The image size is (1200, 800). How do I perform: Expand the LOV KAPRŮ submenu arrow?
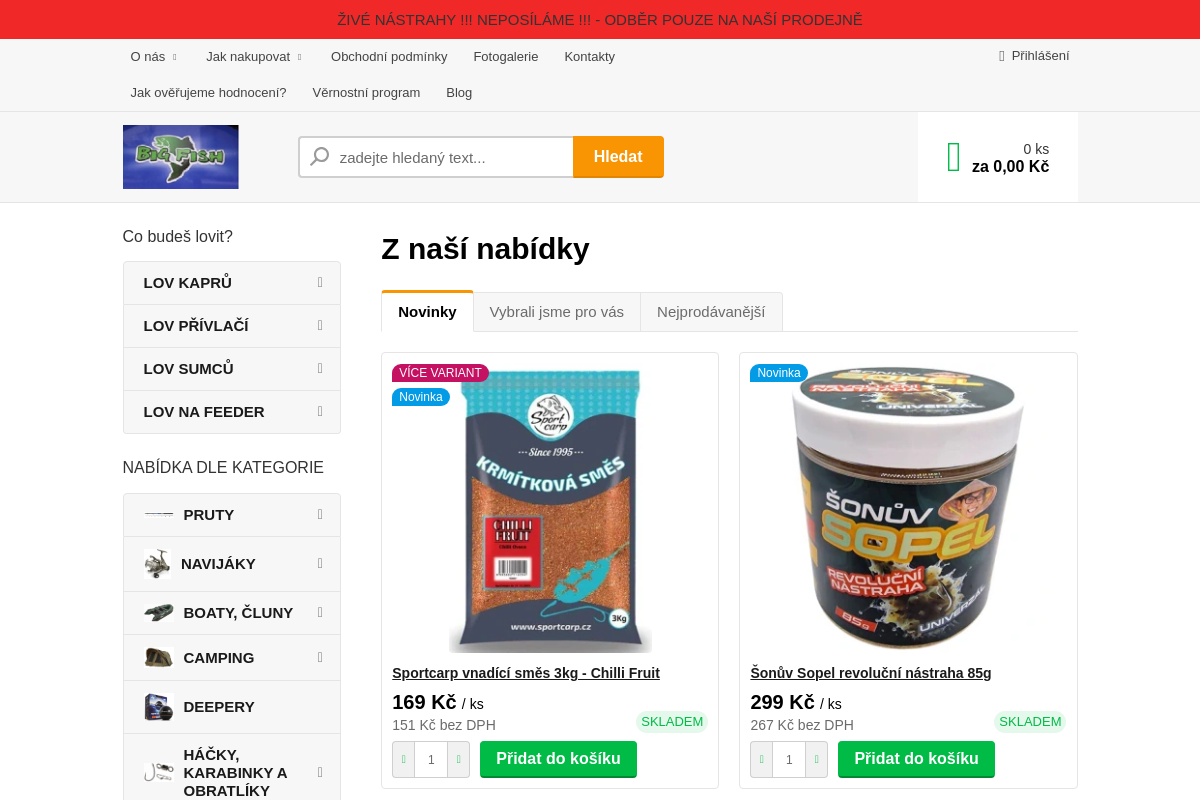(320, 282)
